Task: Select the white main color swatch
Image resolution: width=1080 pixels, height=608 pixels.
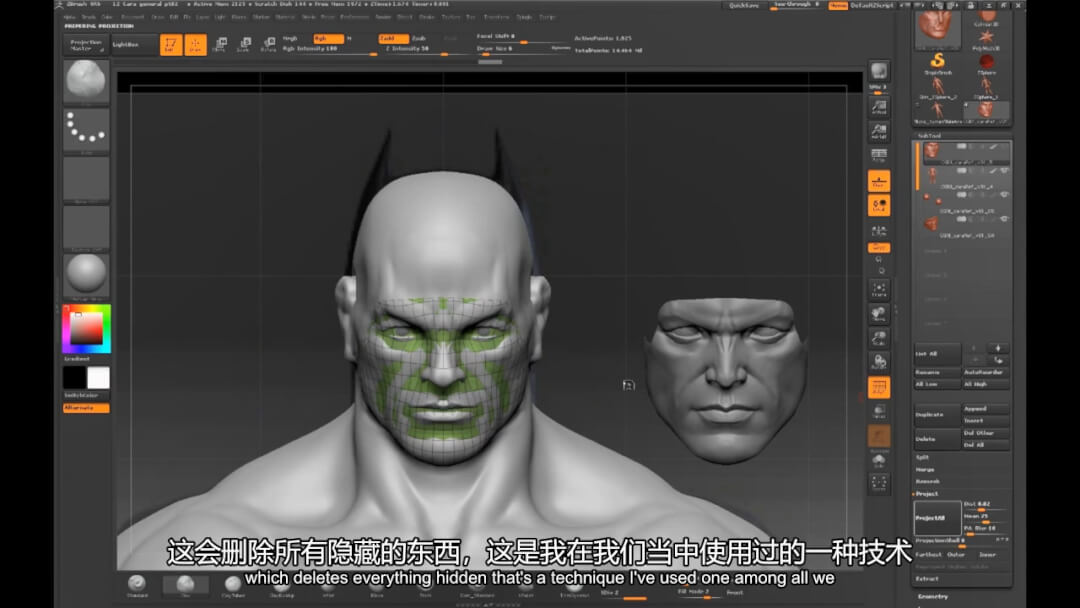Action: tap(98, 377)
